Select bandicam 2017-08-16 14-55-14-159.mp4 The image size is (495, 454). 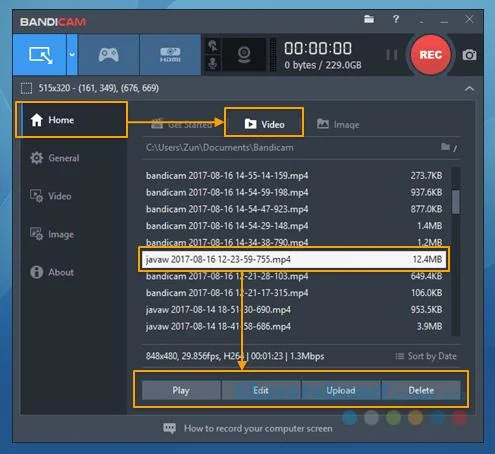294,176
